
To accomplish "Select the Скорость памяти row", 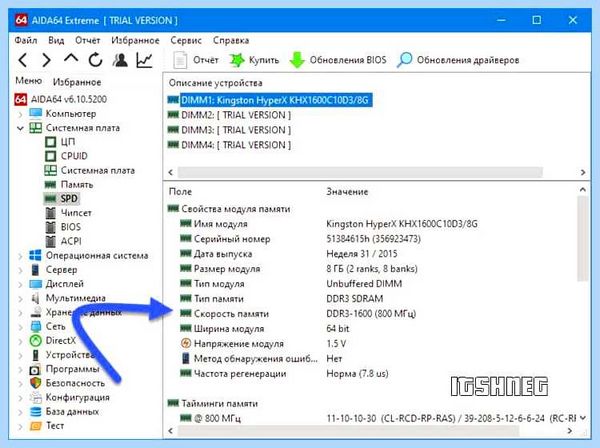I will tap(298, 314).
